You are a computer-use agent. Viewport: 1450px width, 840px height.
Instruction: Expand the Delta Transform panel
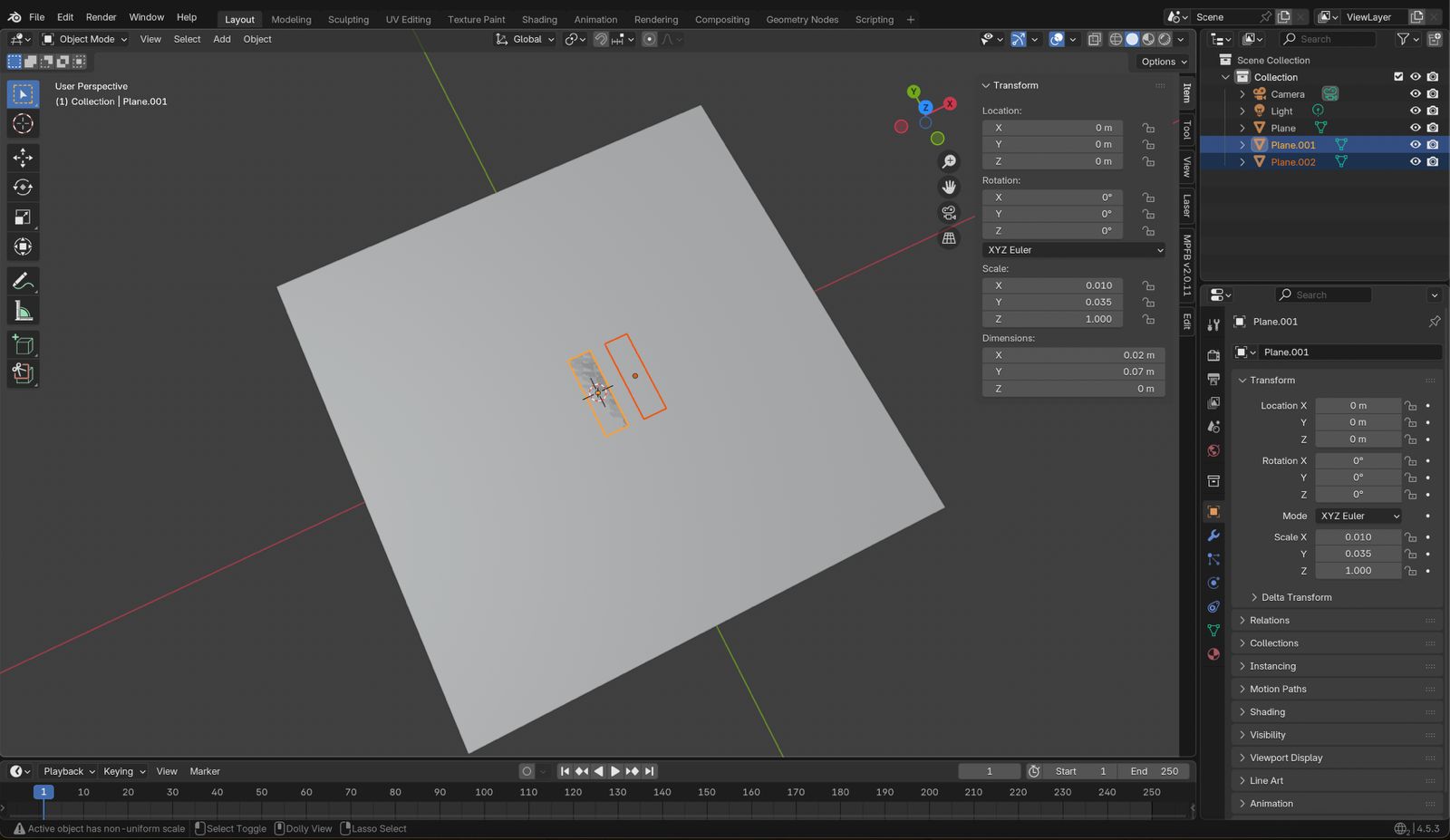(x=1296, y=597)
